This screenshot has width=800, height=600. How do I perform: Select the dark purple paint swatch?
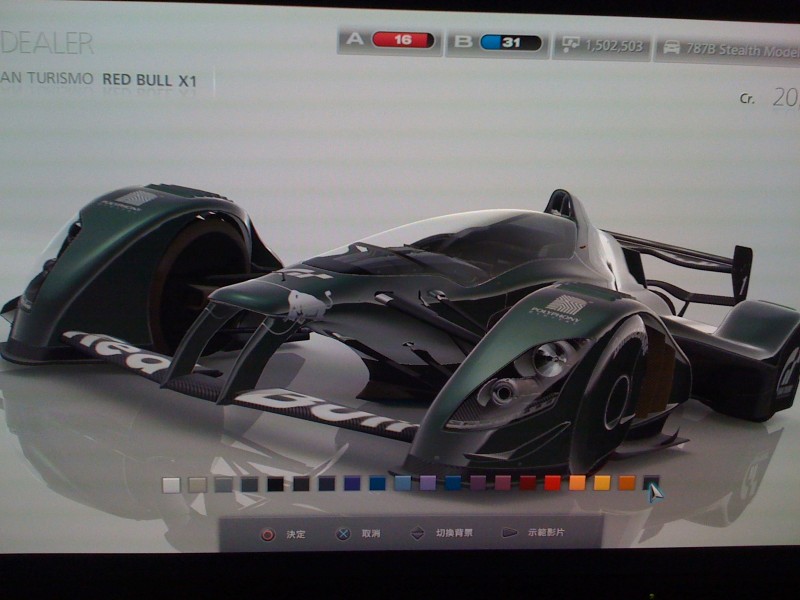478,483
